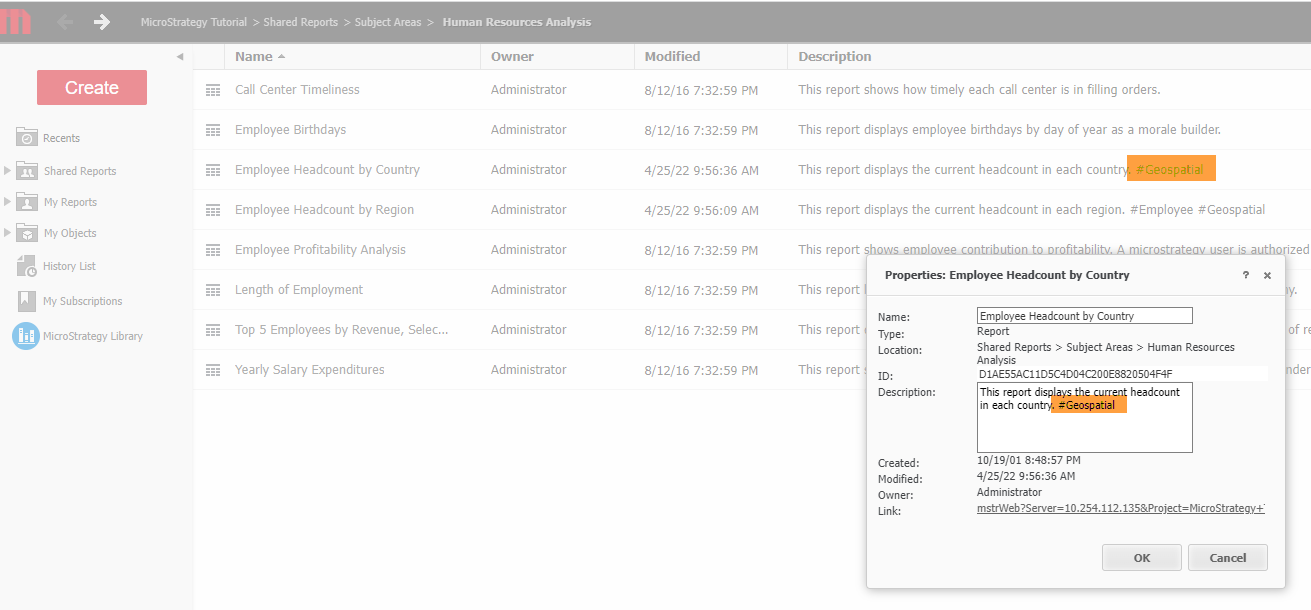The image size is (1311, 610).
Task: Click the grid icon beside Yearly Salary Expenditures
Action: pyautogui.click(x=212, y=369)
